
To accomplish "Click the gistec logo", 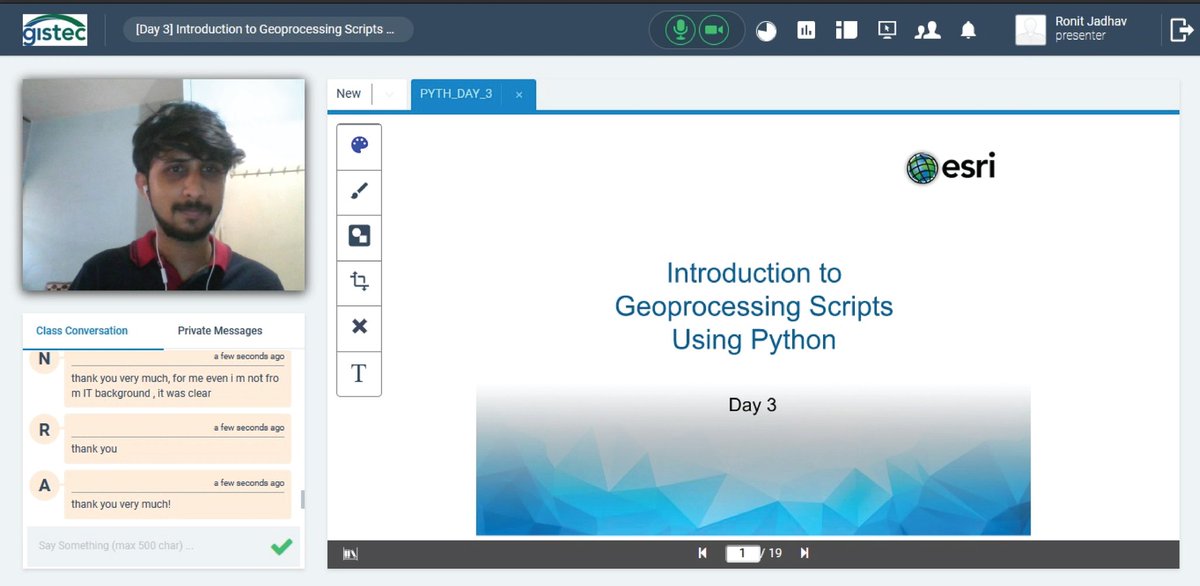I will pos(55,30).
